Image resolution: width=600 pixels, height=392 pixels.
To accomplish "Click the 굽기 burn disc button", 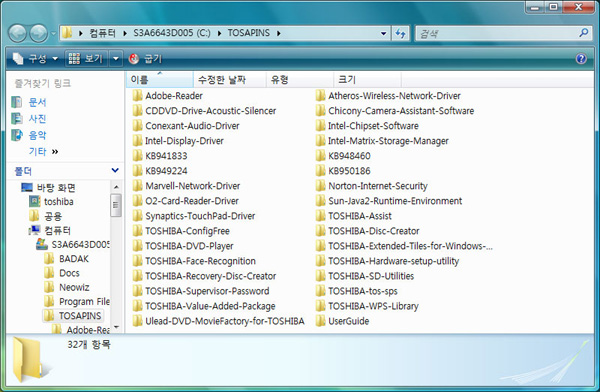I will pos(145,59).
